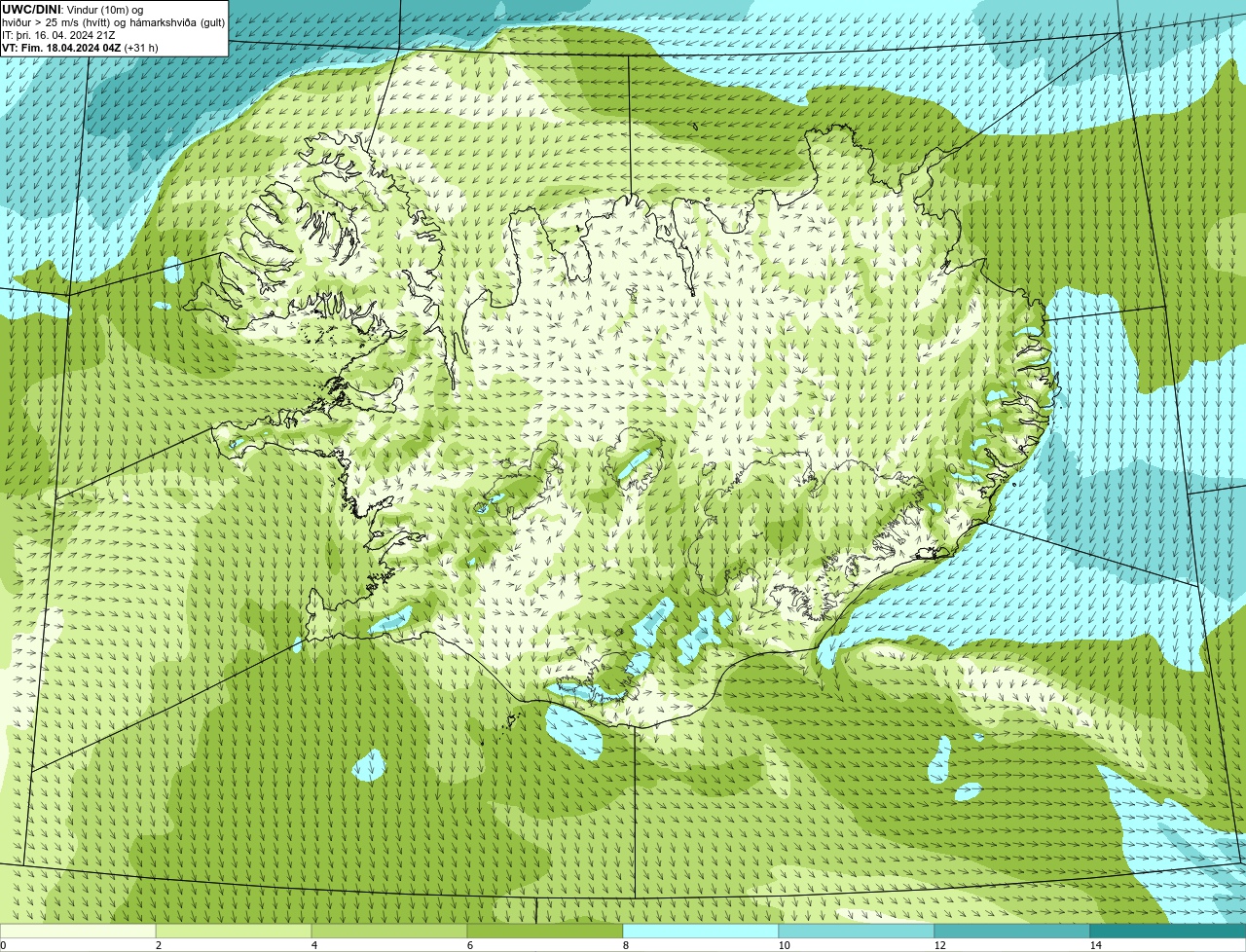1246x952 pixels.
Task: Click the 4–6 m/s light green legend swatch
Action: (x=389, y=931)
